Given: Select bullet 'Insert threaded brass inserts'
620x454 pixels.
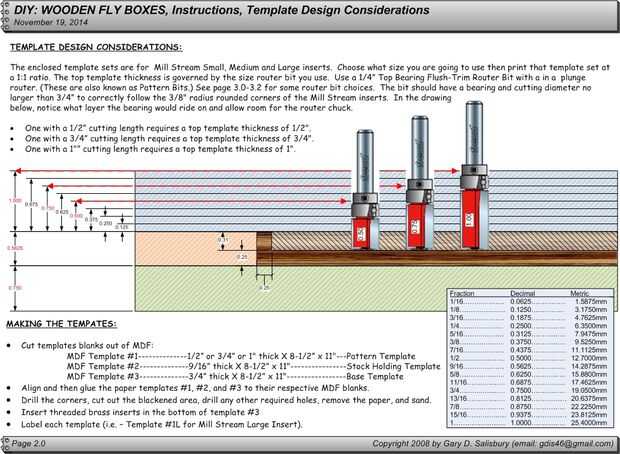Looking at the screenshot, I should tap(140, 412).
